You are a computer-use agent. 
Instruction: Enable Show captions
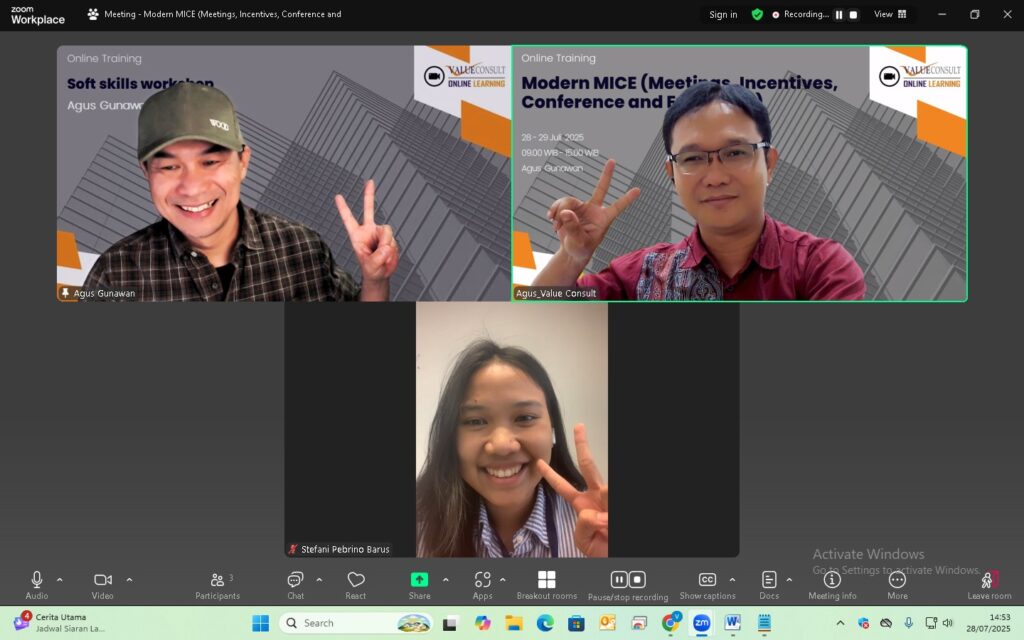coord(707,580)
